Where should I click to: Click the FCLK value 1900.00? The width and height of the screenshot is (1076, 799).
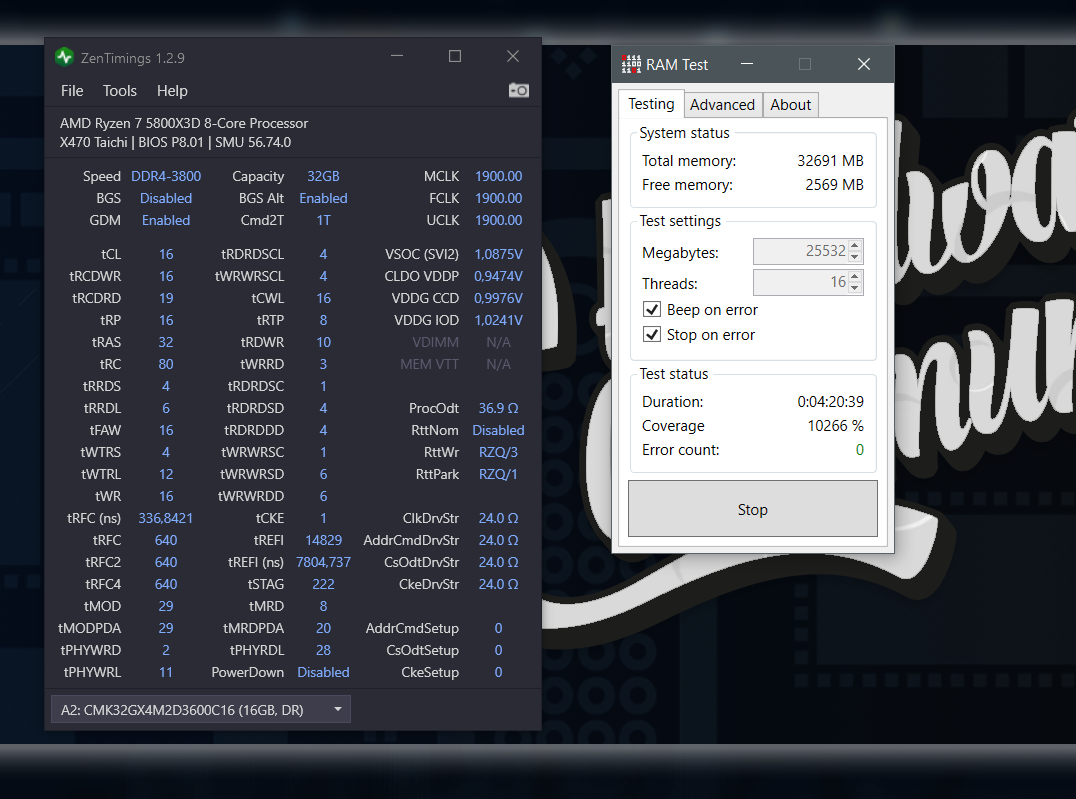498,198
